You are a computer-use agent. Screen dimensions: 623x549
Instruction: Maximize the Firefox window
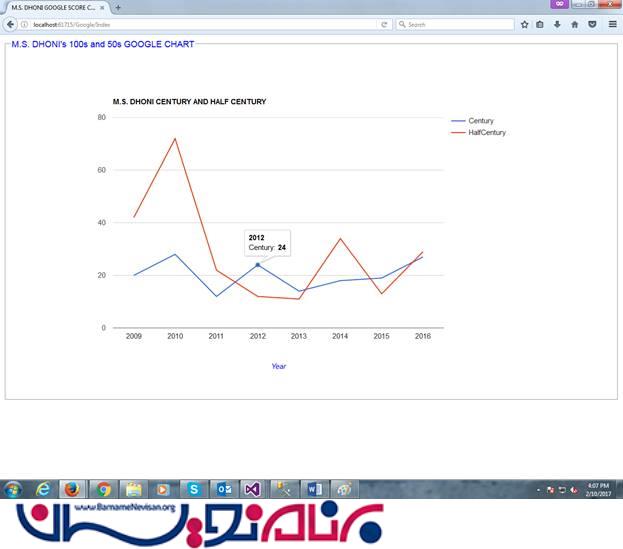(x=591, y=4)
